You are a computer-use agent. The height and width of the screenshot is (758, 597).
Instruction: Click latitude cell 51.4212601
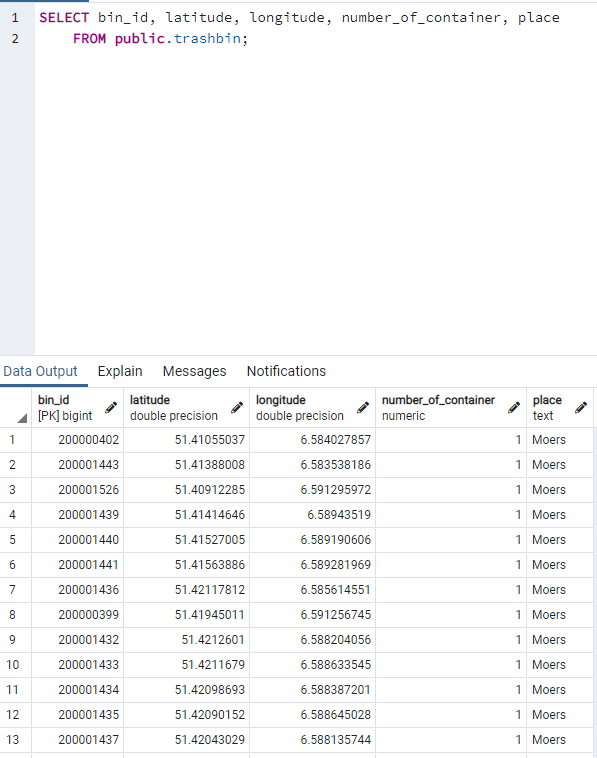(187, 640)
